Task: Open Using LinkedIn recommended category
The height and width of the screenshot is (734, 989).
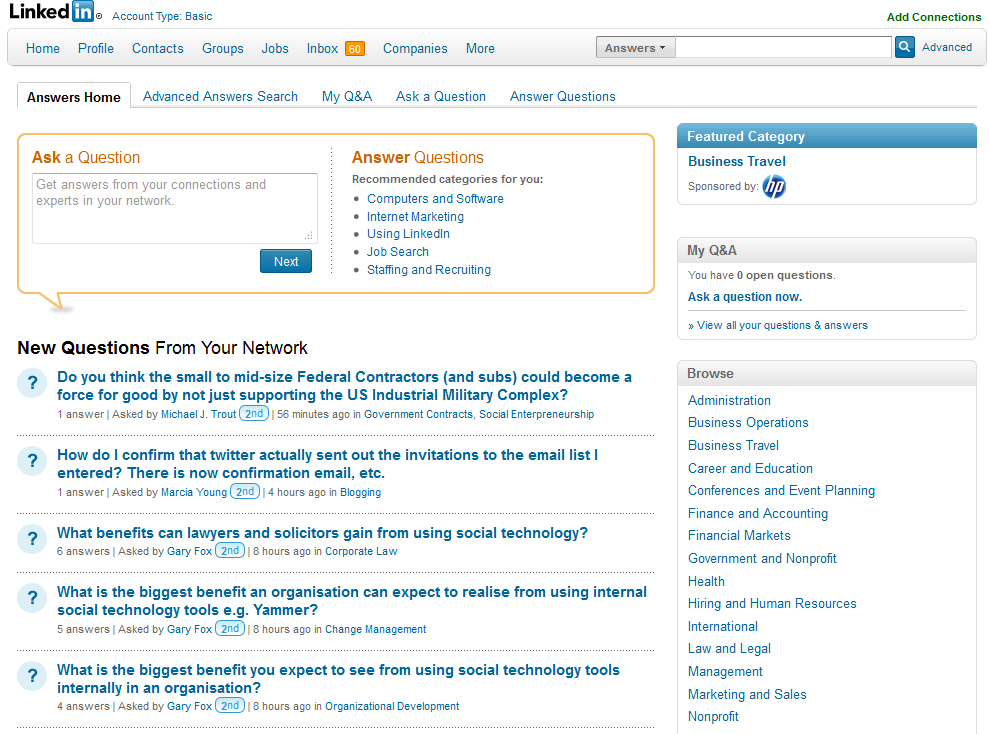Action: [x=408, y=234]
